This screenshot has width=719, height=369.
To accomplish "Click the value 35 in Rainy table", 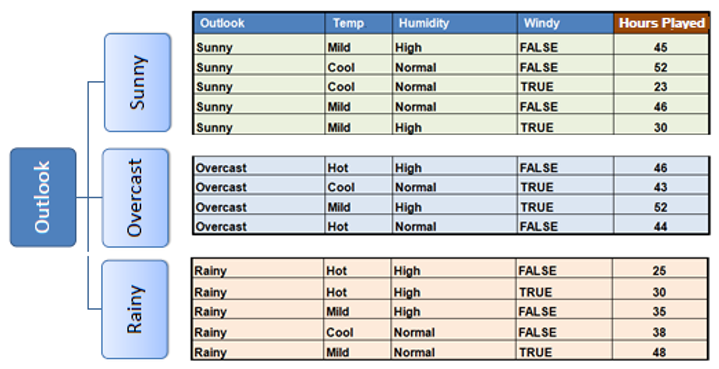I will [x=659, y=312].
